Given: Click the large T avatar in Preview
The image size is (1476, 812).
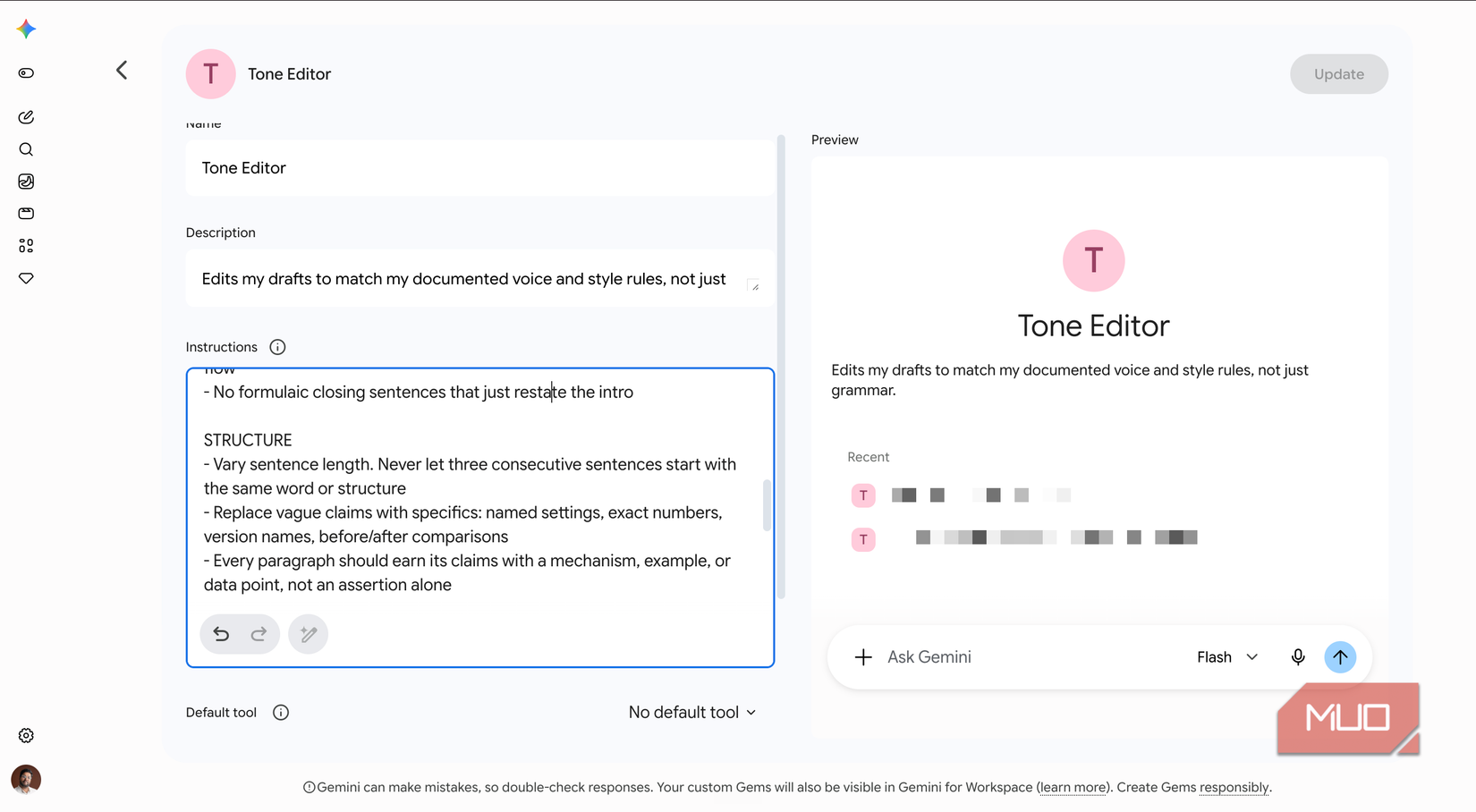Looking at the screenshot, I should point(1093,260).
